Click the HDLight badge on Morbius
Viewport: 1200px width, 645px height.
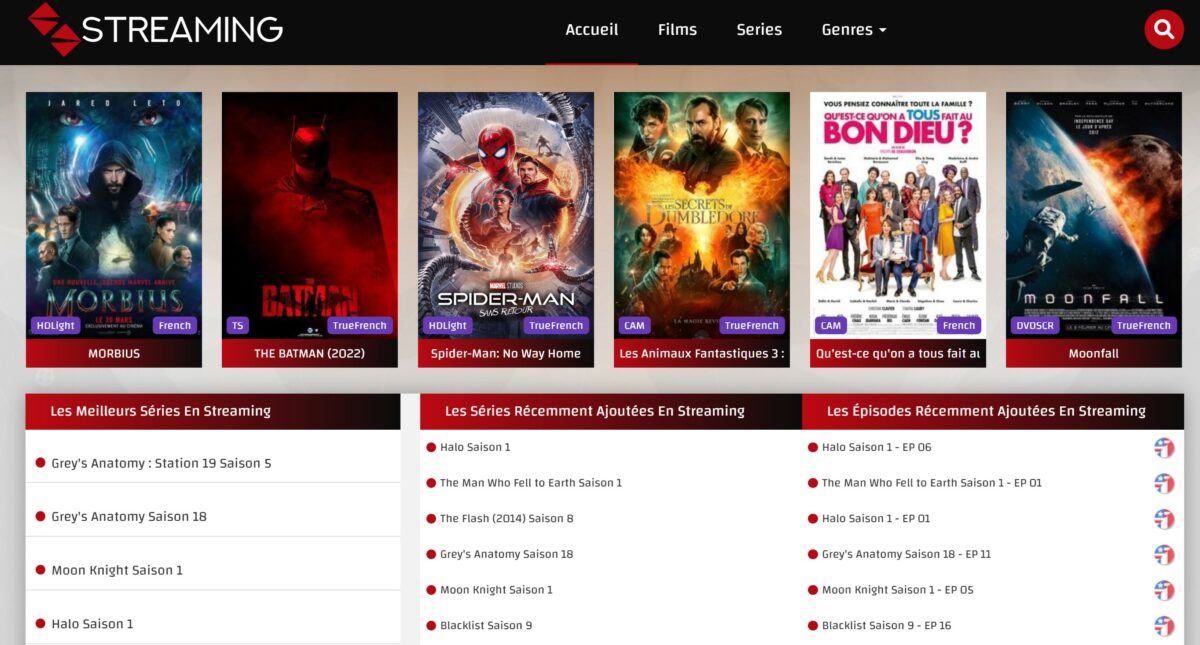coord(56,325)
